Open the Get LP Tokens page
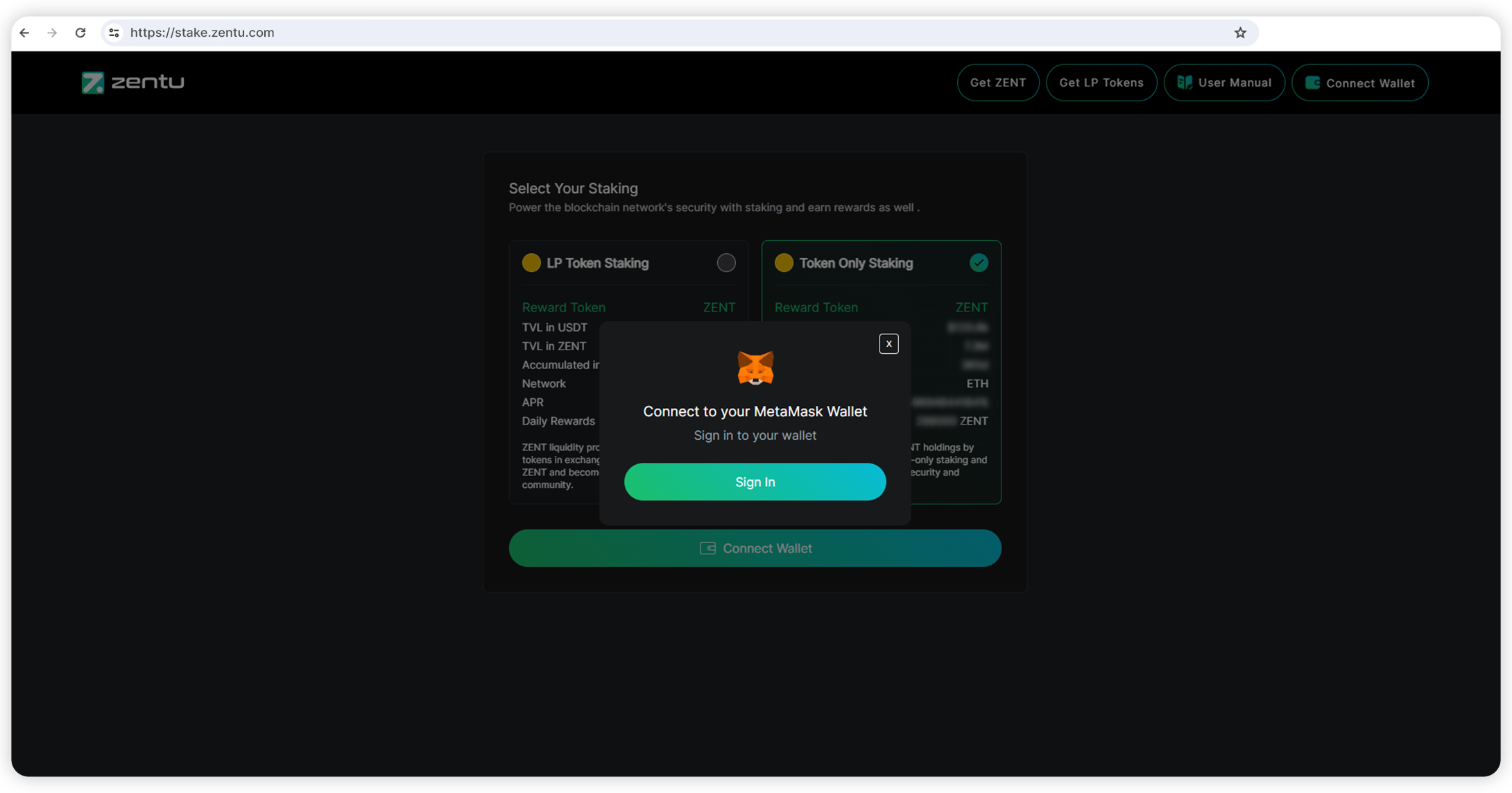 click(x=1101, y=83)
